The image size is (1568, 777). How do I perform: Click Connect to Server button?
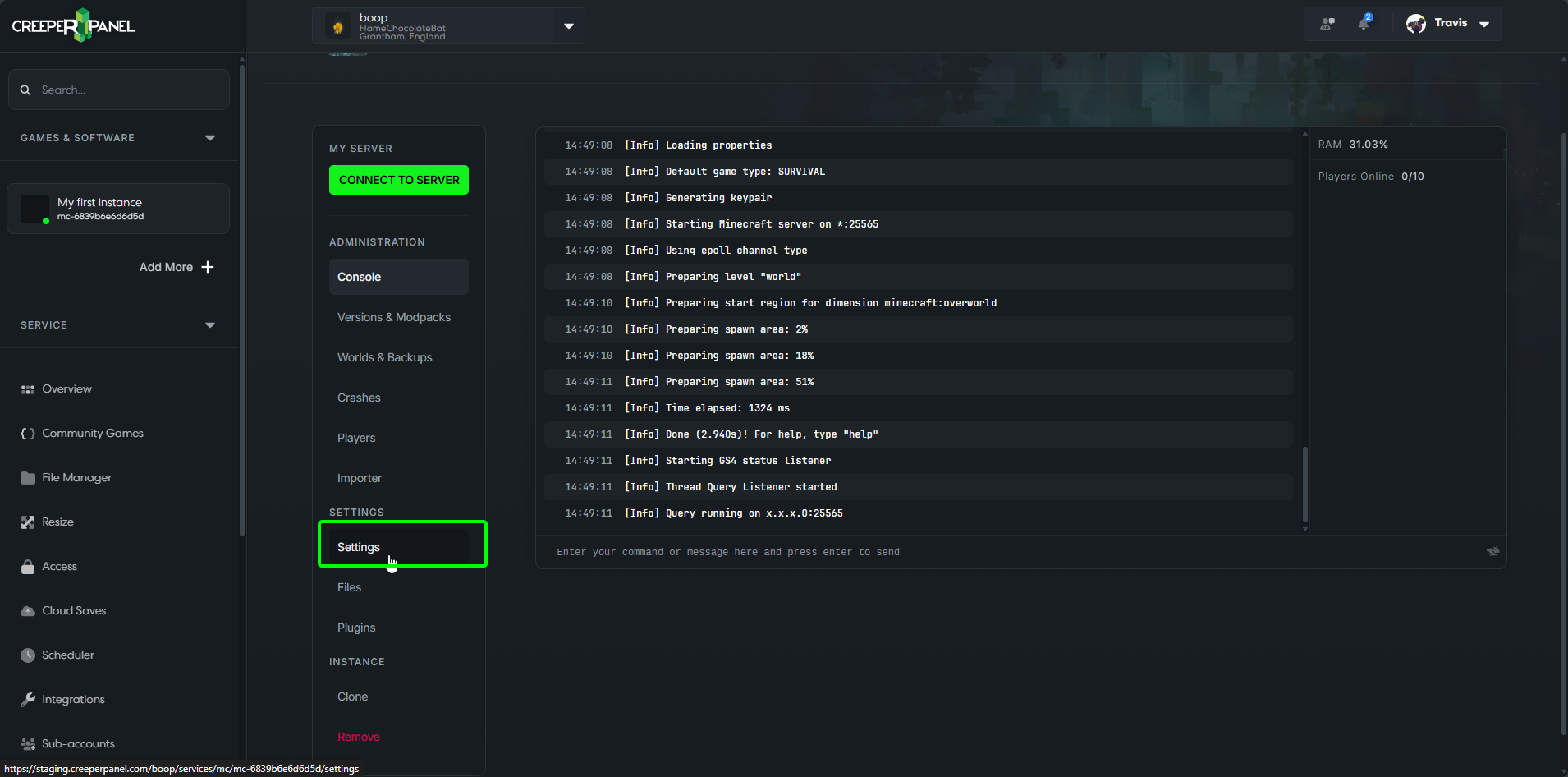coord(399,180)
